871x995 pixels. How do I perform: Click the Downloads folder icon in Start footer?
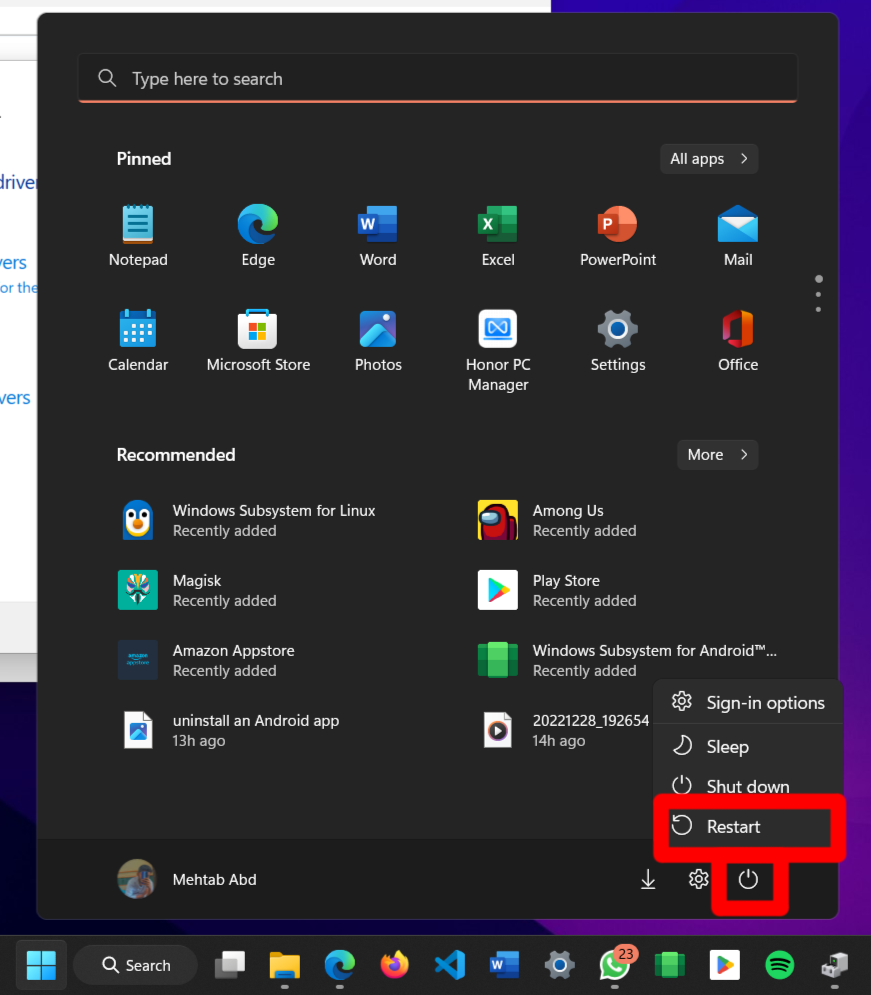click(648, 880)
